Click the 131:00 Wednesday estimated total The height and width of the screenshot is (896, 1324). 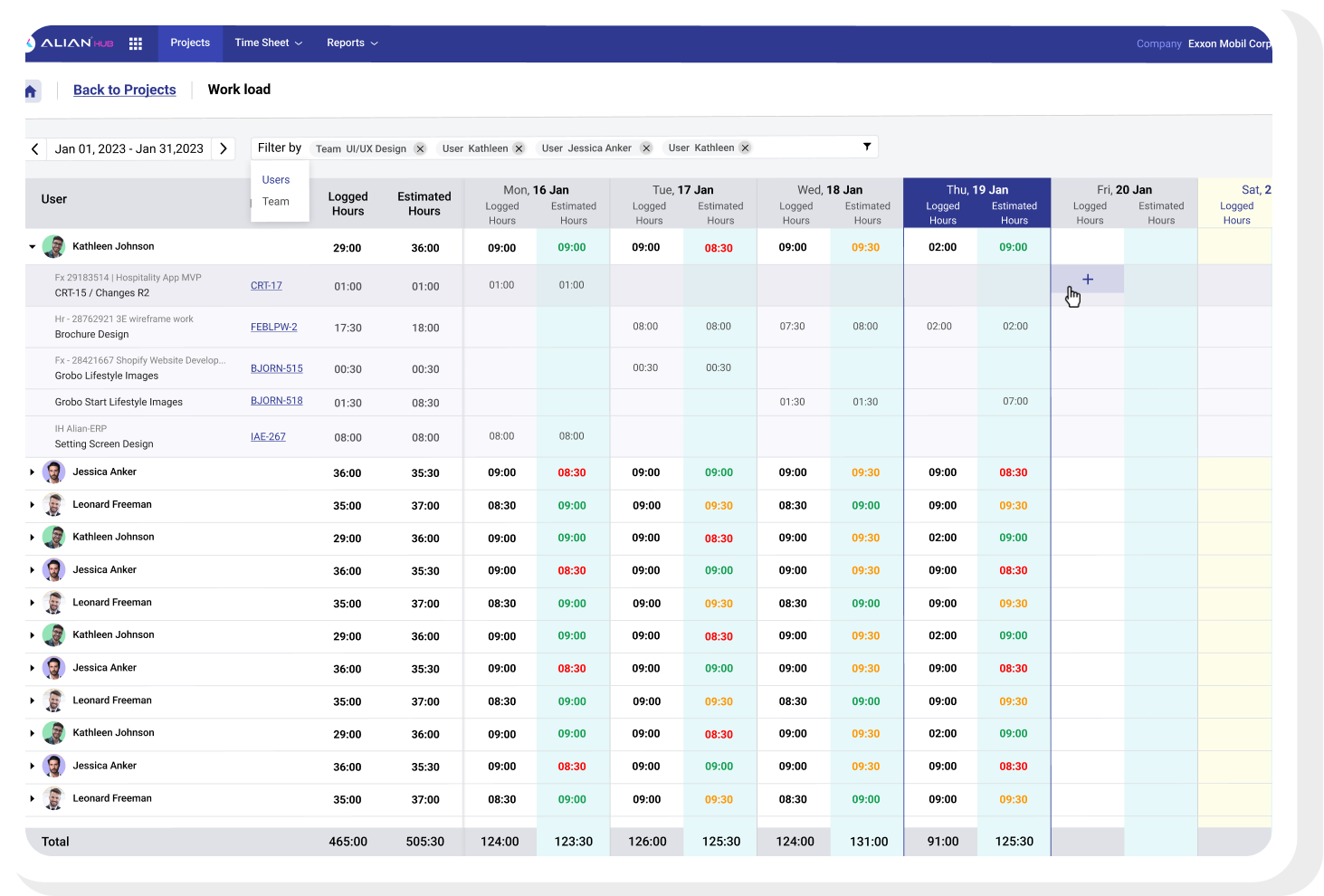[869, 842]
